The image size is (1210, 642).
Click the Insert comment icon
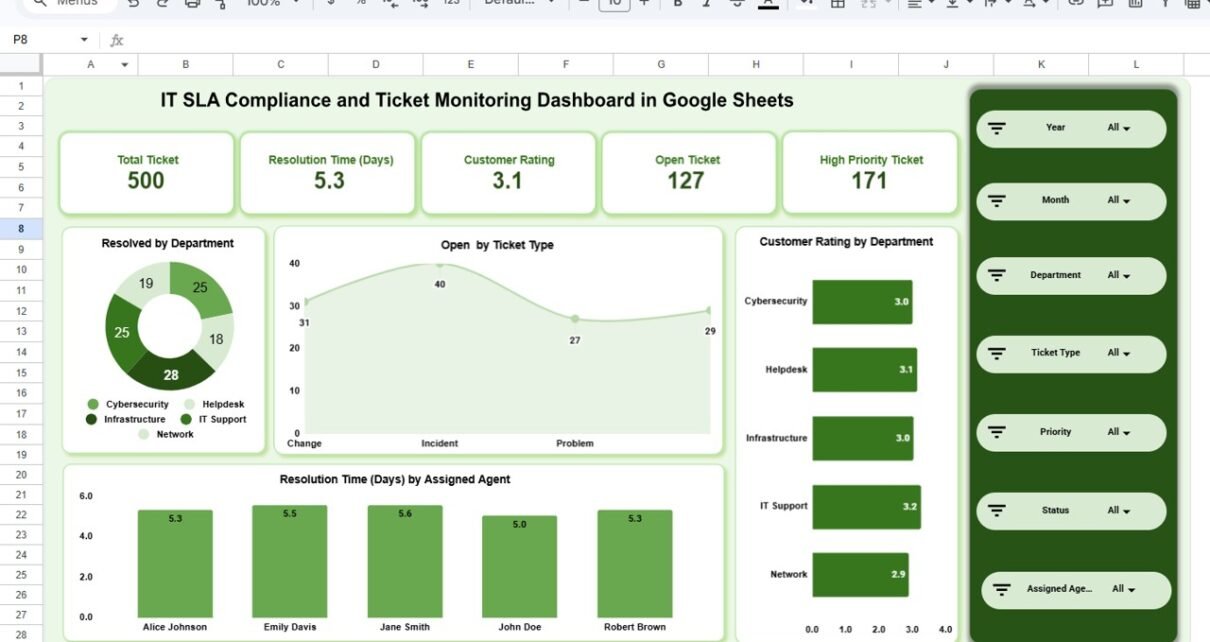(1105, 4)
